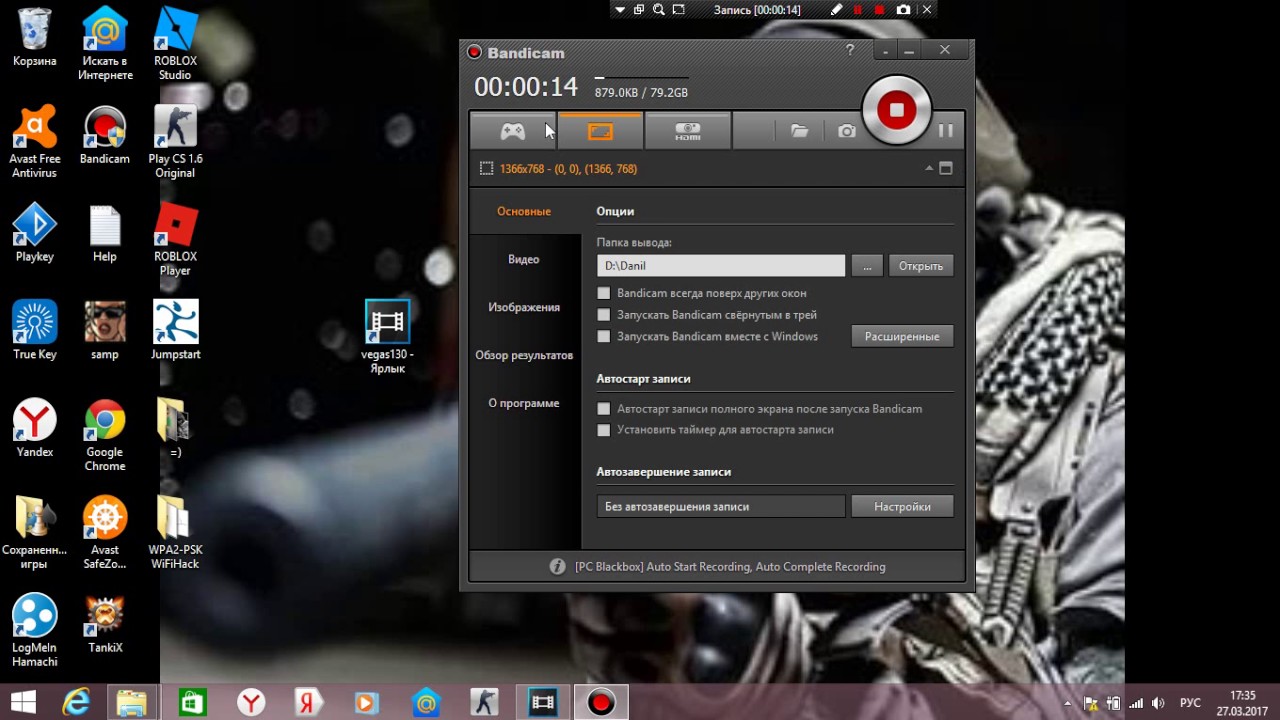The height and width of the screenshot is (720, 1280).
Task: Click ROBLOX Player desktop icon
Action: click(175, 240)
